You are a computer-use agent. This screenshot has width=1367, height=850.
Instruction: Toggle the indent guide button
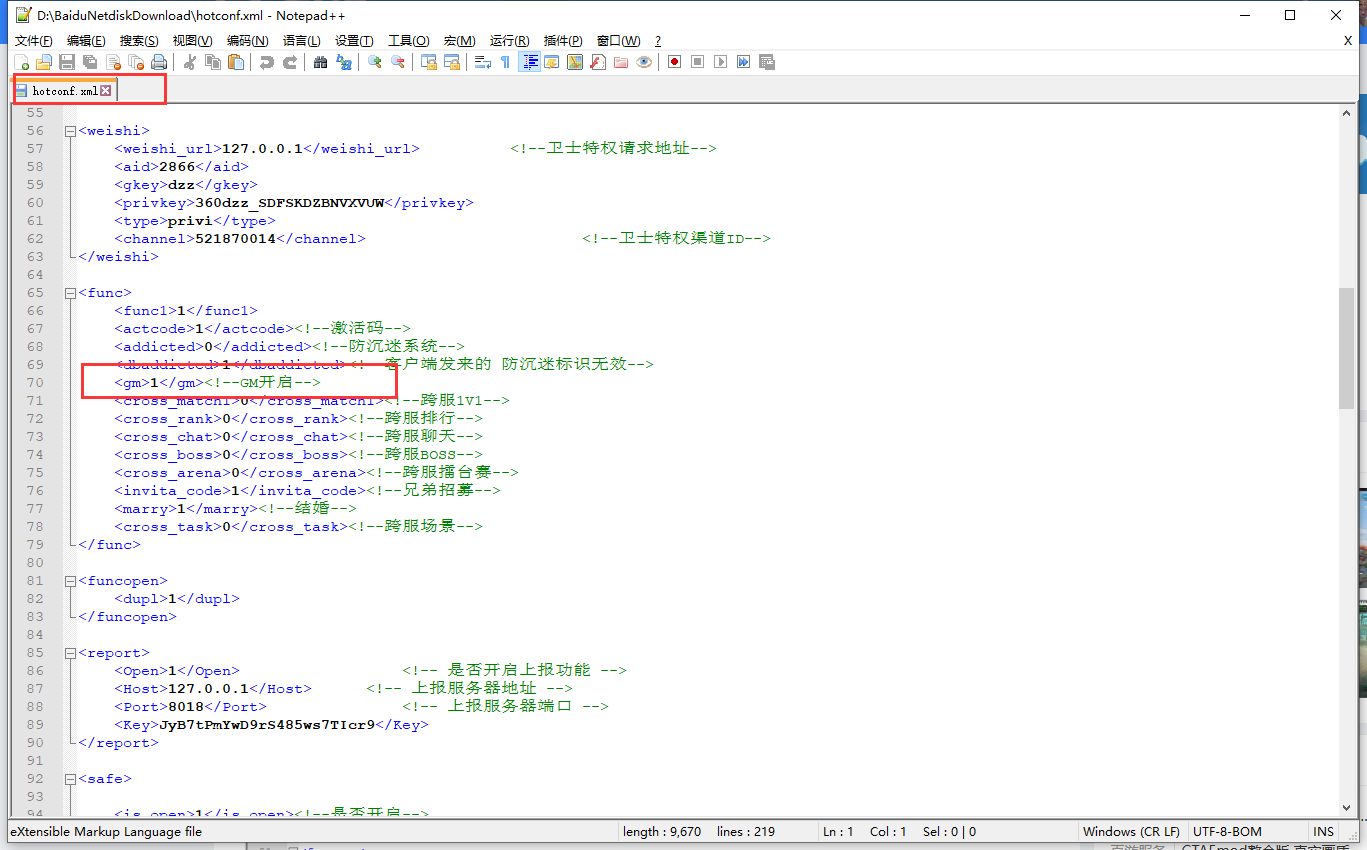coord(529,62)
